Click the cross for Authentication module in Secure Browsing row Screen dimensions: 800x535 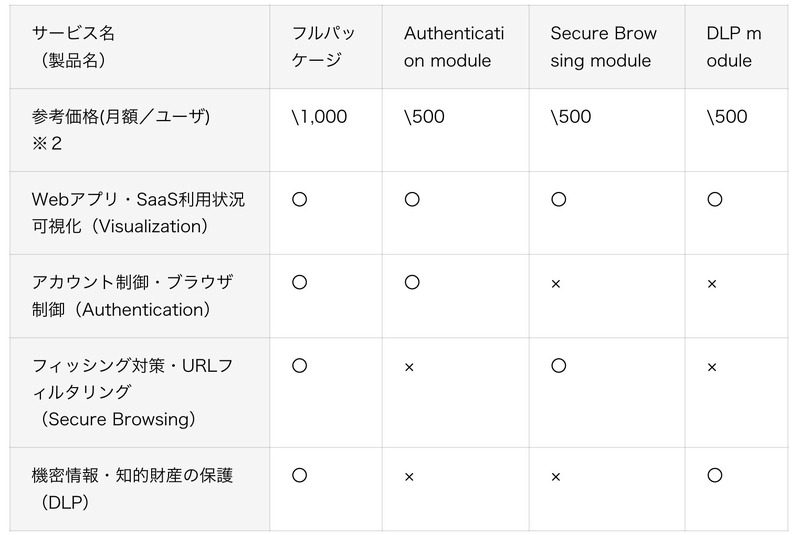pyautogui.click(x=409, y=367)
